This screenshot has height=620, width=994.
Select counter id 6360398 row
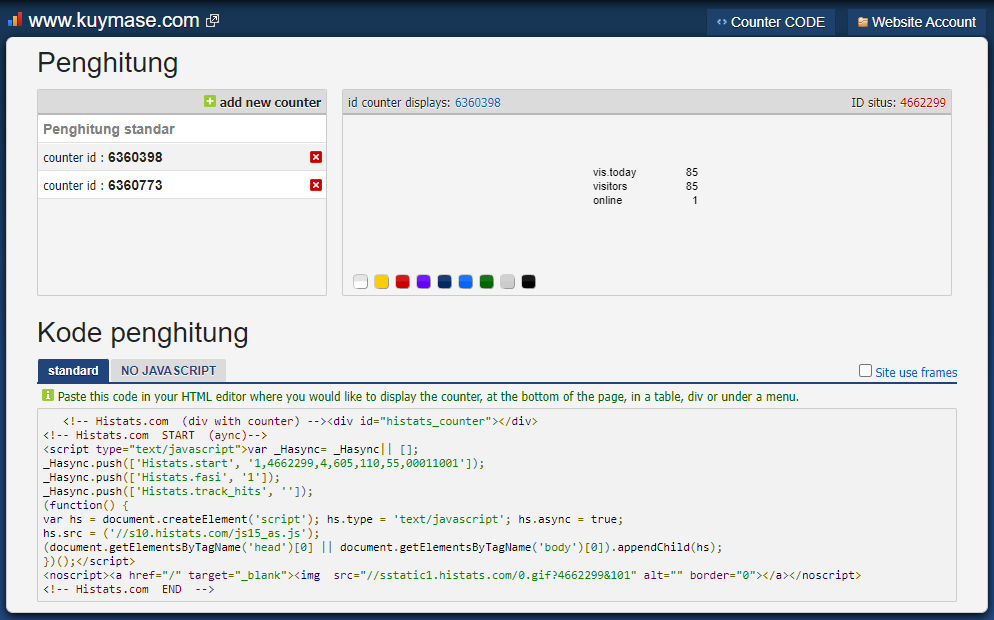pos(182,157)
